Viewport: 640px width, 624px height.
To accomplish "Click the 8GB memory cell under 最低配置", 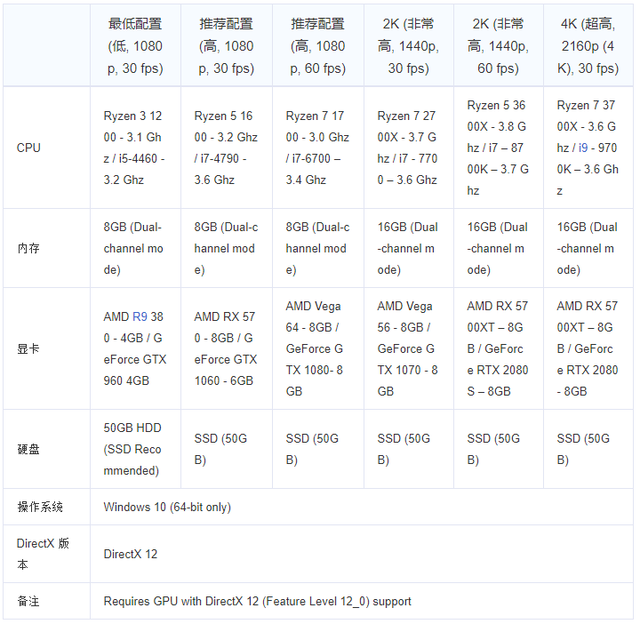I will coord(136,248).
